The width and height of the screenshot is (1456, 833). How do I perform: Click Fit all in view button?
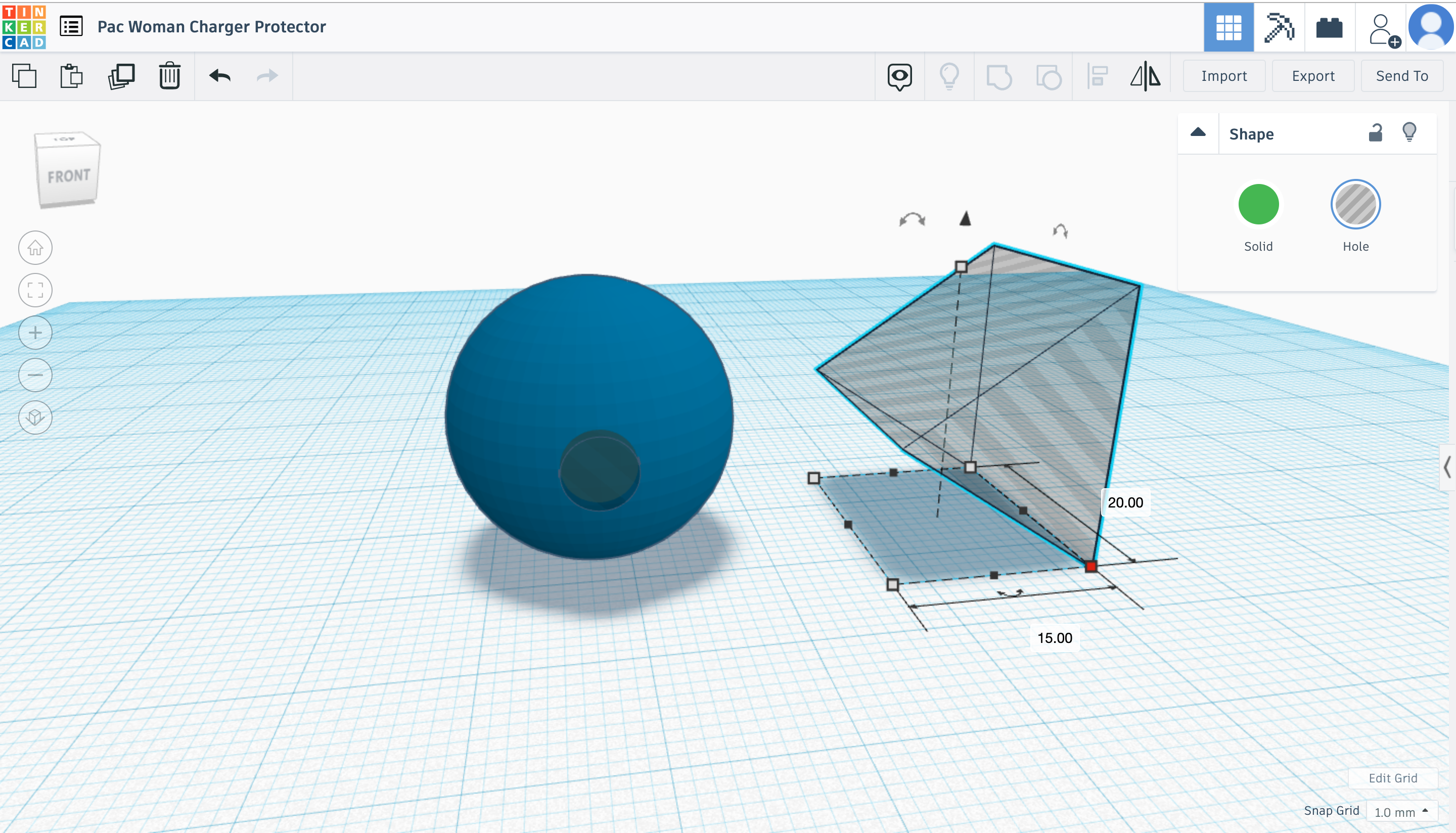pos(35,290)
